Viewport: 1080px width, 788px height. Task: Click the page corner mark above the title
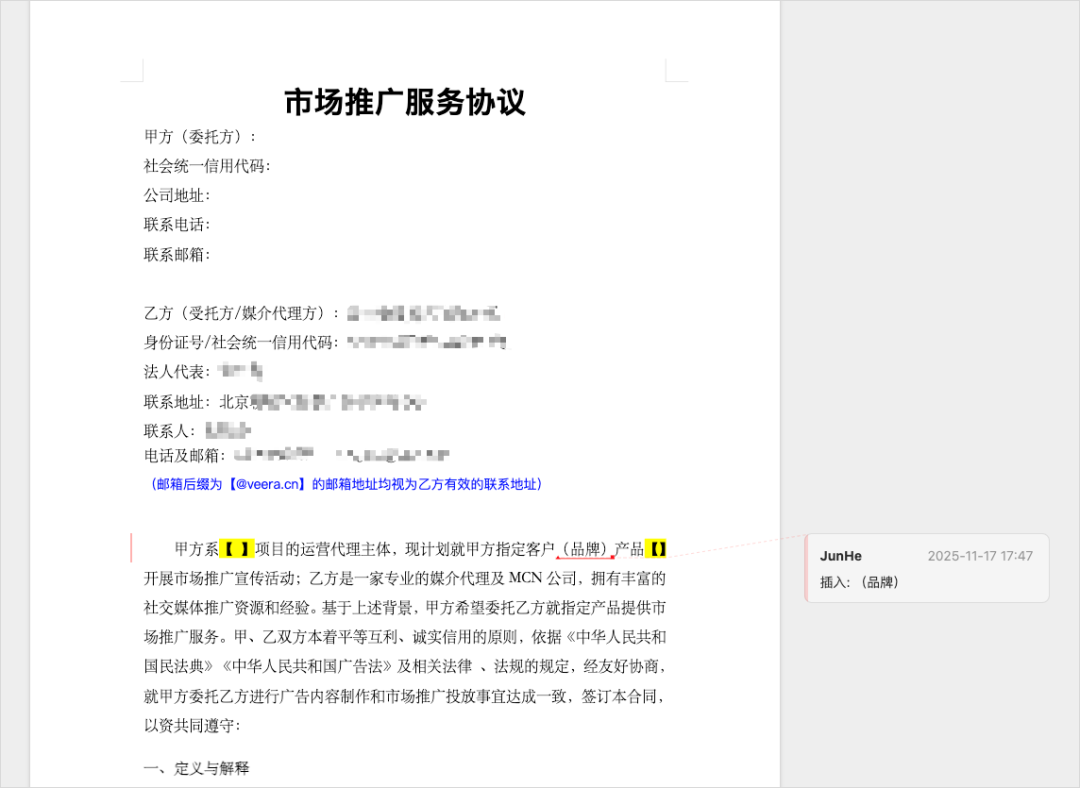[135, 70]
